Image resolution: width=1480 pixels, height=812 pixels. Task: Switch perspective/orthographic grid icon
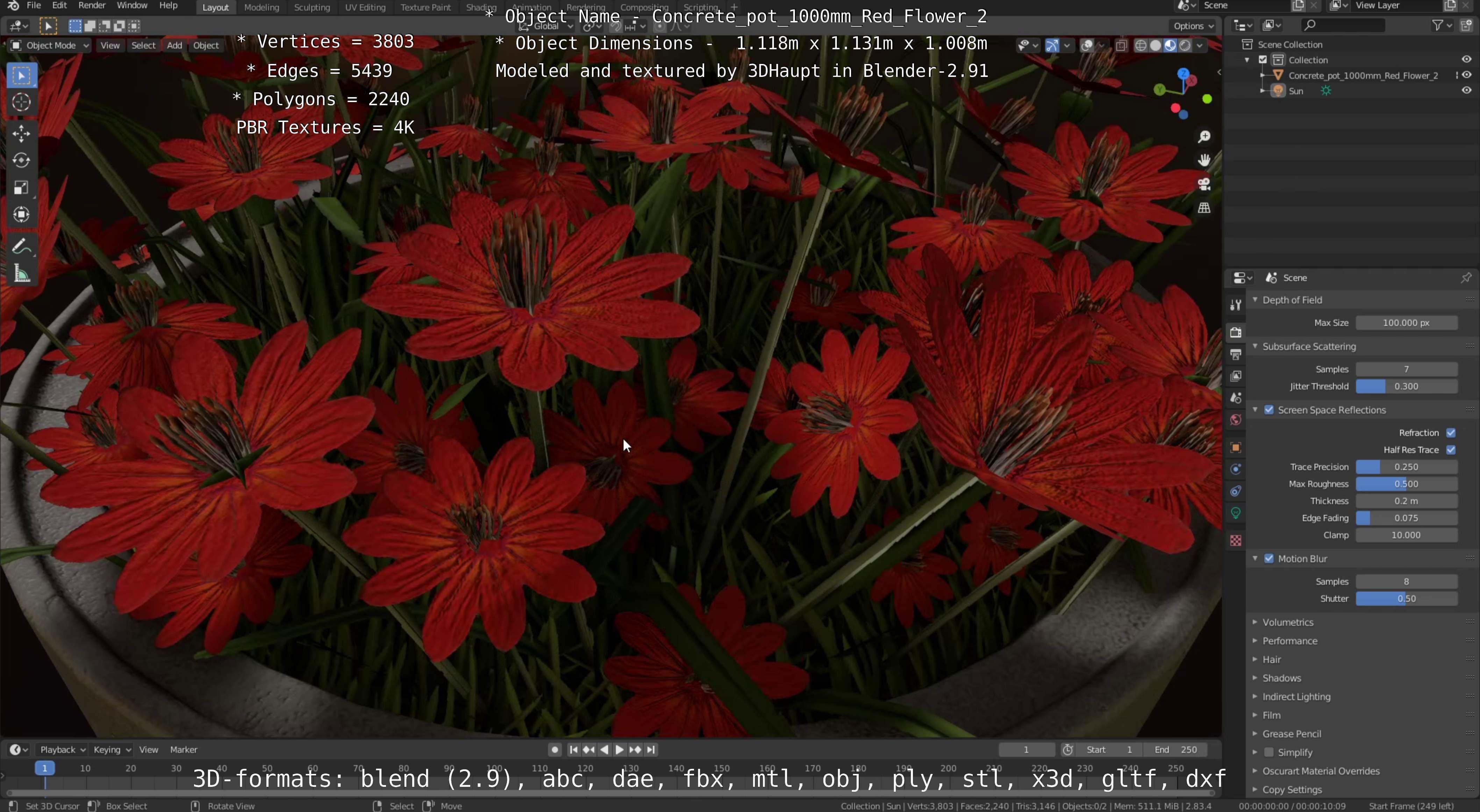tap(1204, 208)
